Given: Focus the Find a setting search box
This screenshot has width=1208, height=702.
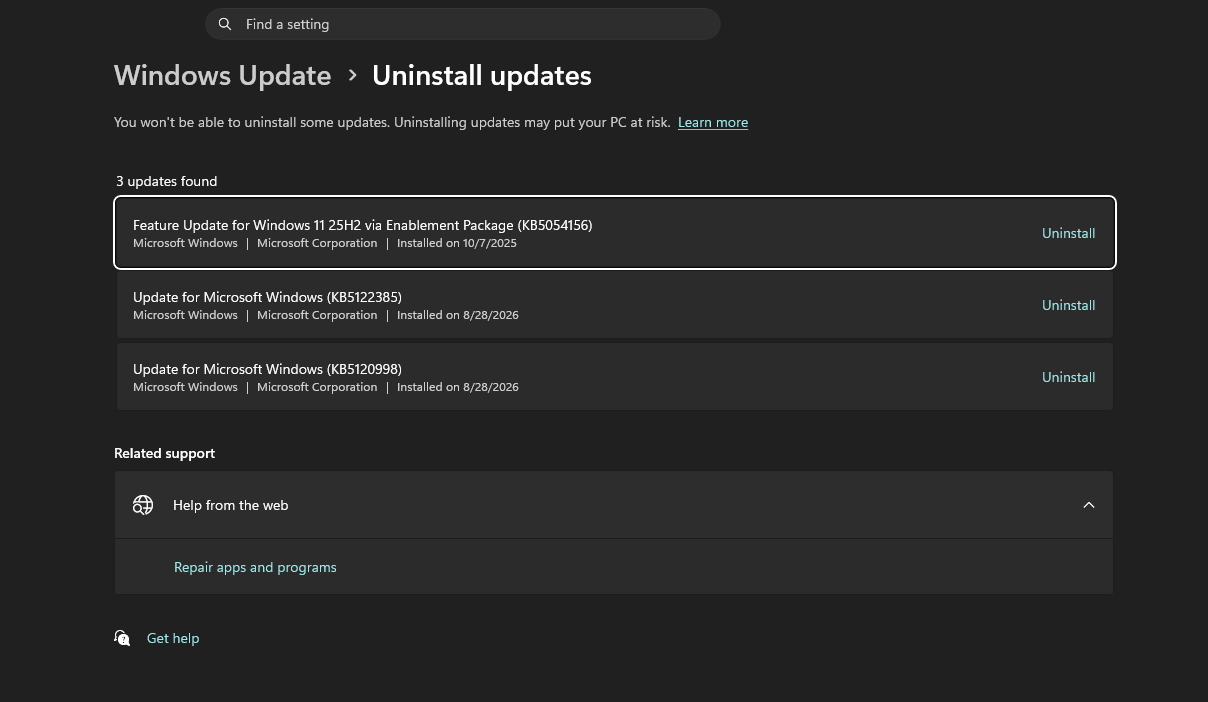Looking at the screenshot, I should (x=463, y=24).
